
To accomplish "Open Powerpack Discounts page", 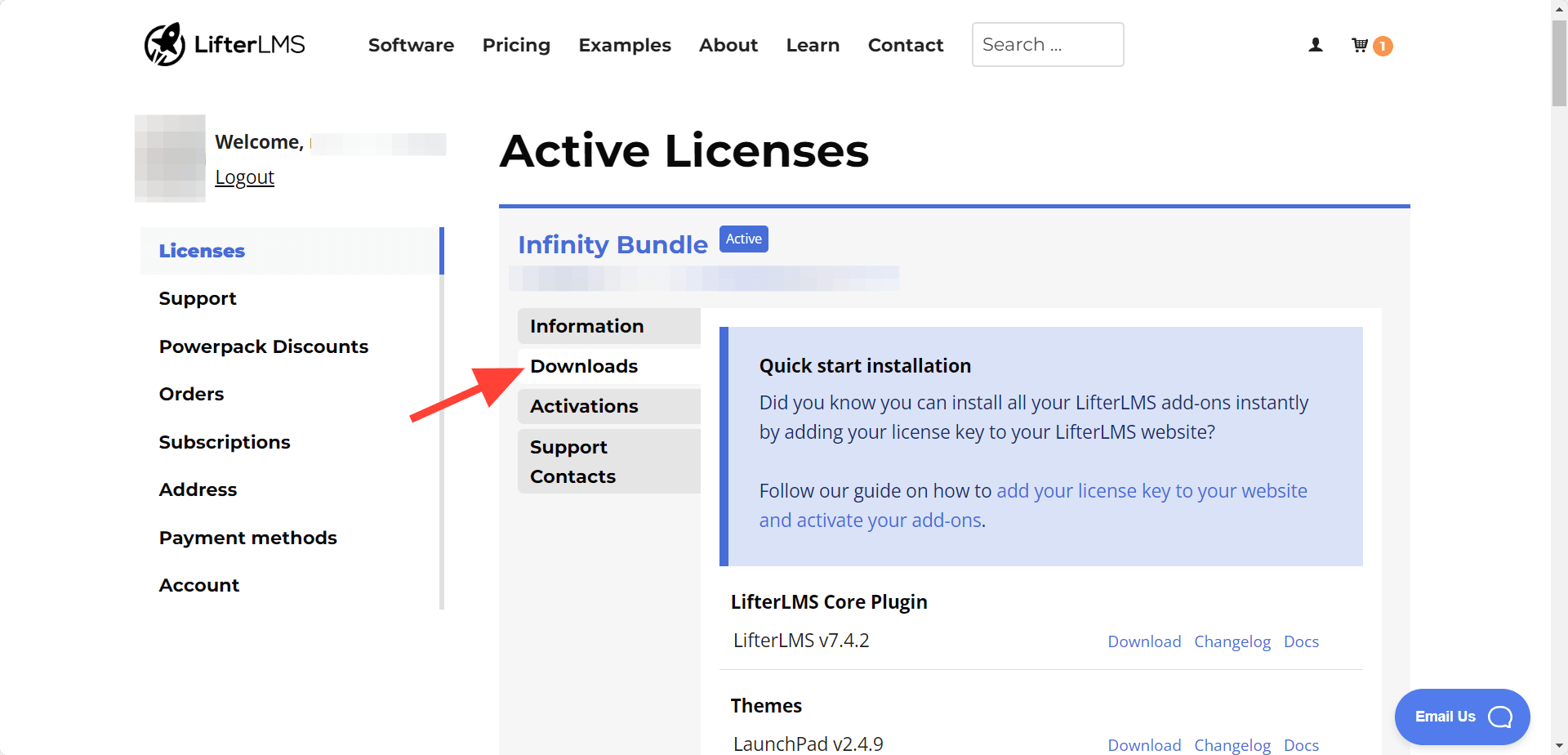I will click(264, 346).
